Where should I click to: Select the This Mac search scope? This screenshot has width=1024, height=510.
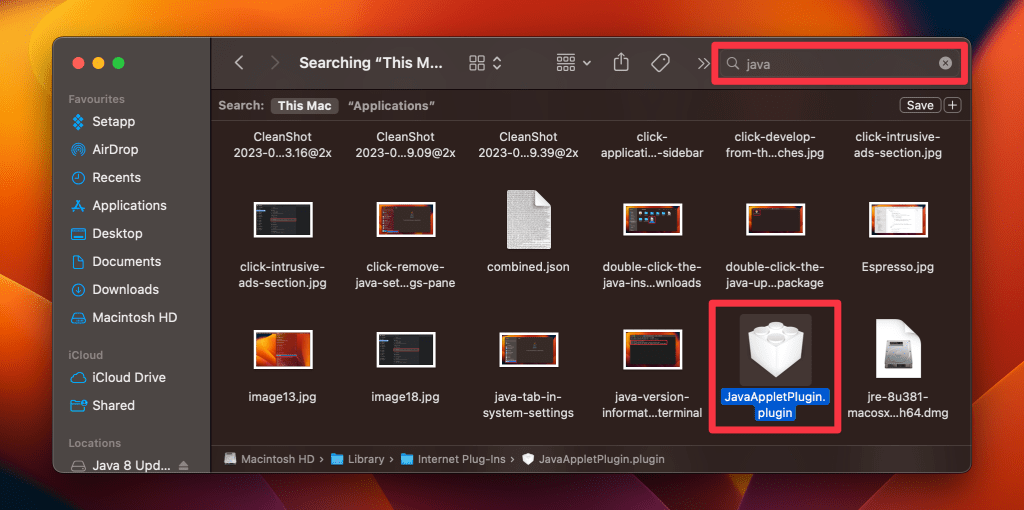tap(304, 106)
